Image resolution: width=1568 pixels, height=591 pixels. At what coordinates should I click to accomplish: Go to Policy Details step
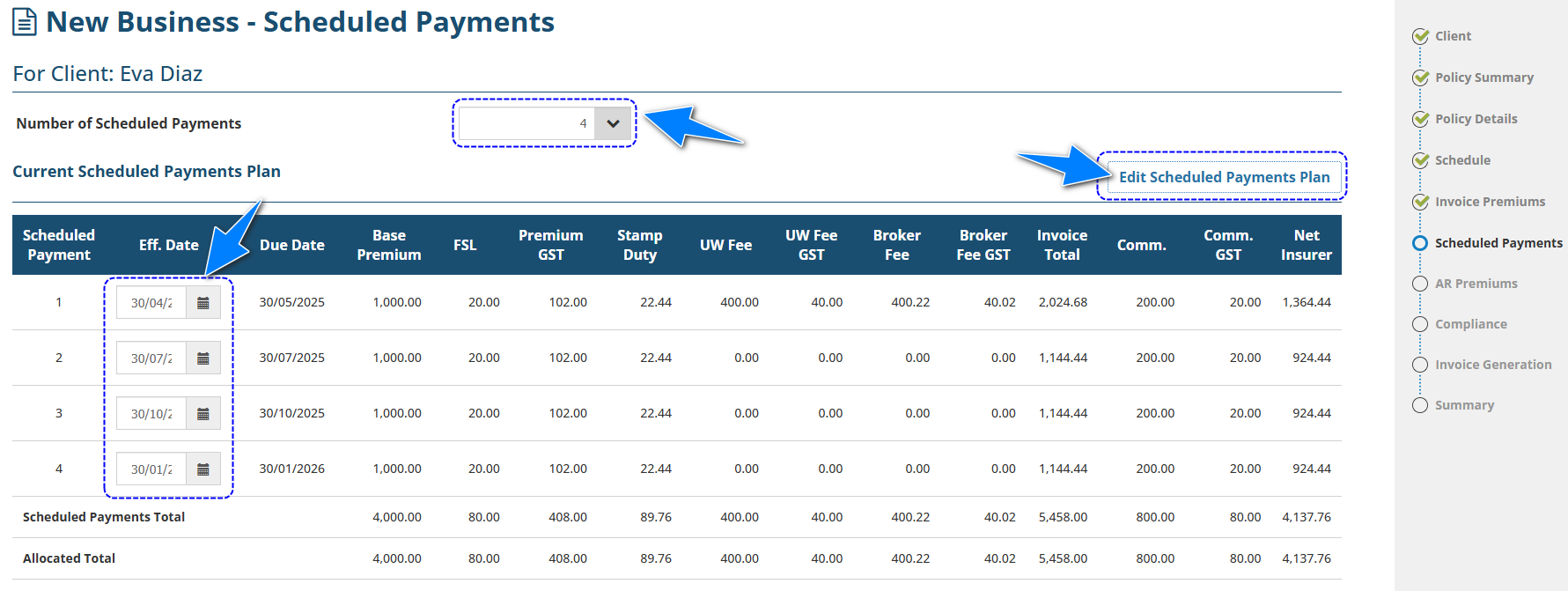[x=1476, y=119]
